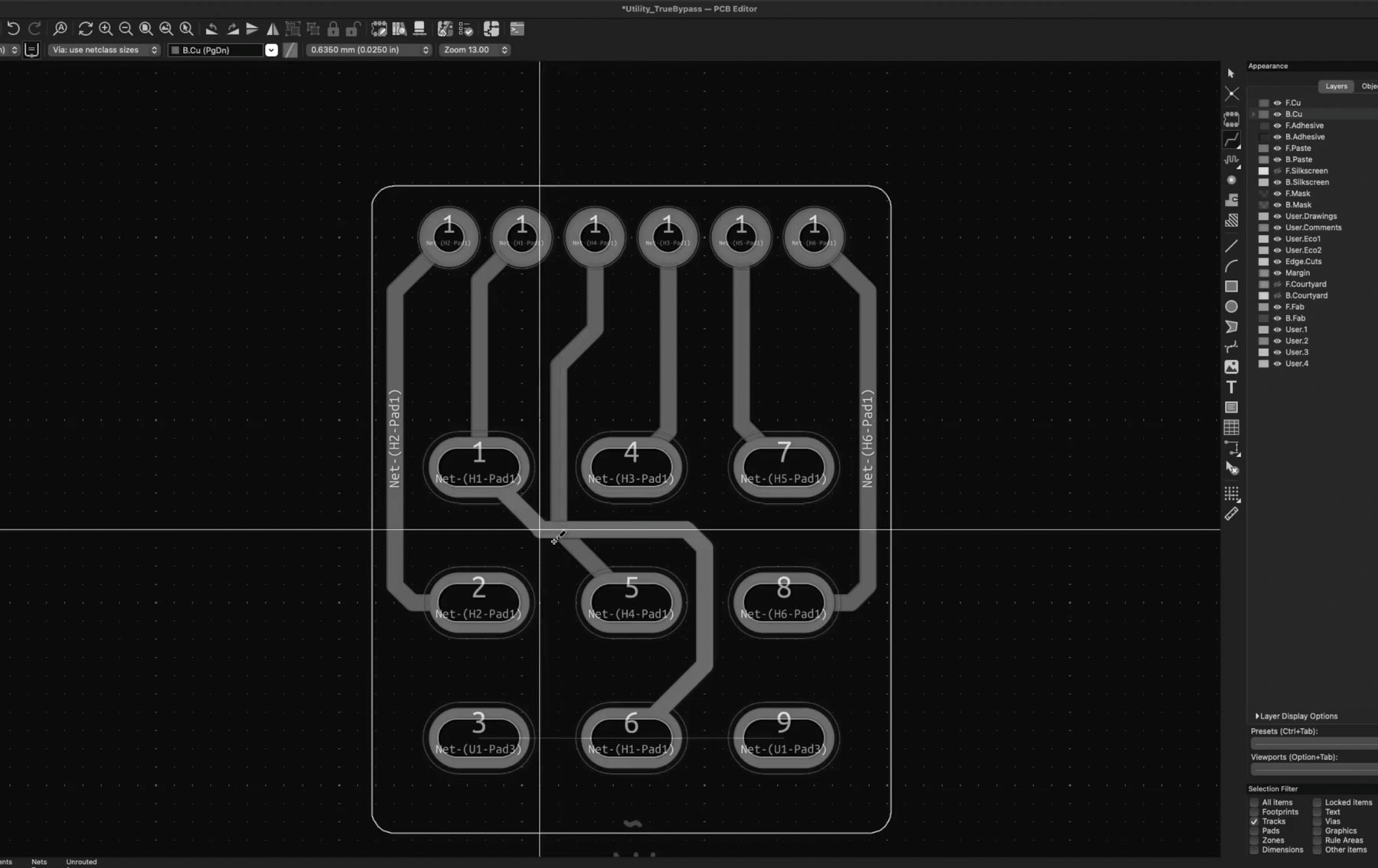This screenshot has width=1378, height=868.
Task: Enable the Footprints selection filter checkbox
Action: [x=1254, y=812]
